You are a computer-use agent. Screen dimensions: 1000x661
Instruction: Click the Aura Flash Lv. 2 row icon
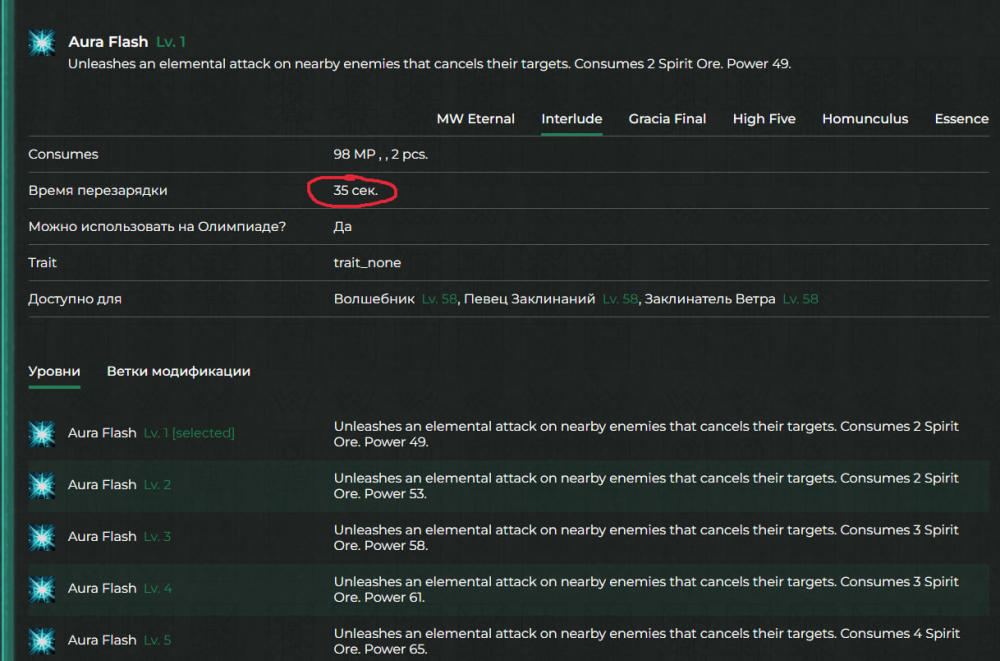(x=41, y=485)
